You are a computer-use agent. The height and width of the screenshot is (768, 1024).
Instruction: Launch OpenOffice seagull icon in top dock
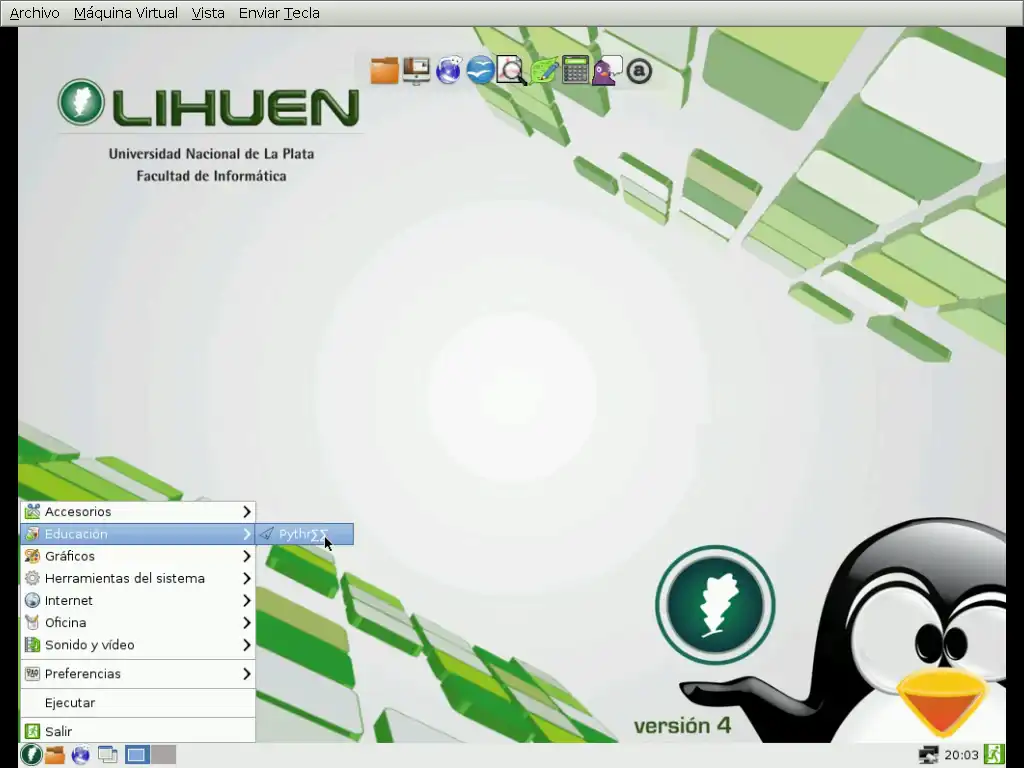[x=480, y=71]
